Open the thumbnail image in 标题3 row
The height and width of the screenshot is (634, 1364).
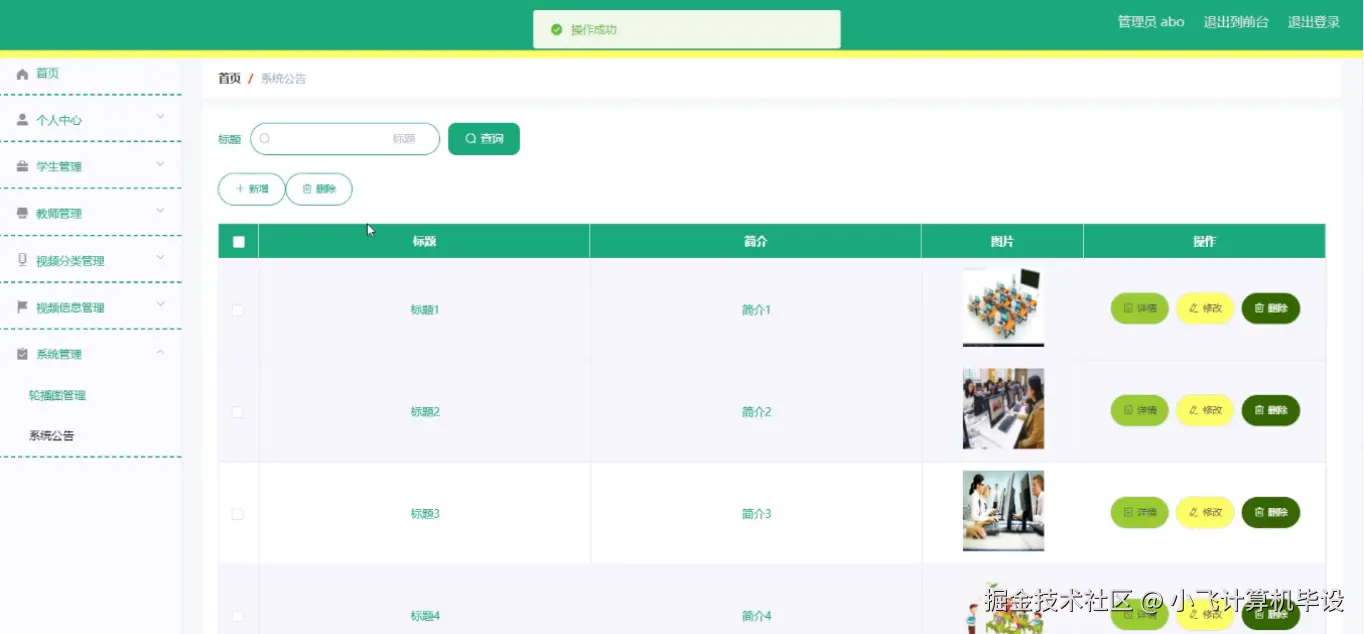coord(1003,511)
